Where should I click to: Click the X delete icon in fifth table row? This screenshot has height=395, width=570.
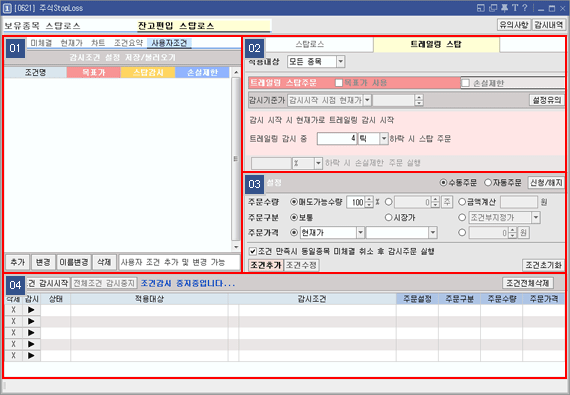[13, 355]
